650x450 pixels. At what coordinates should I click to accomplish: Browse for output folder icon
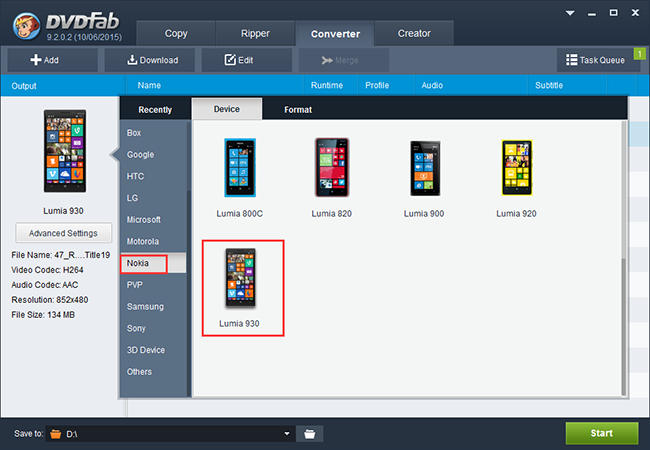(310, 434)
